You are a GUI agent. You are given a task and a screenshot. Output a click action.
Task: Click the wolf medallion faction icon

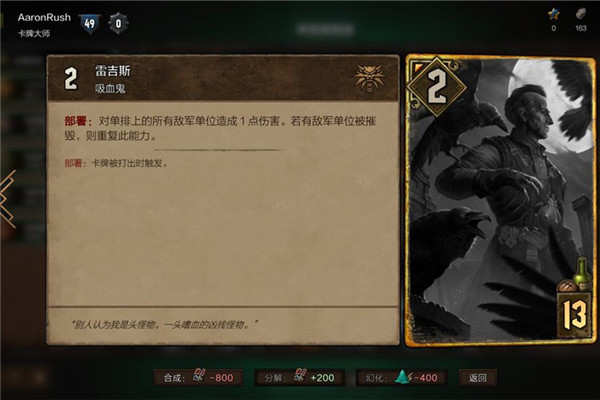pos(369,78)
